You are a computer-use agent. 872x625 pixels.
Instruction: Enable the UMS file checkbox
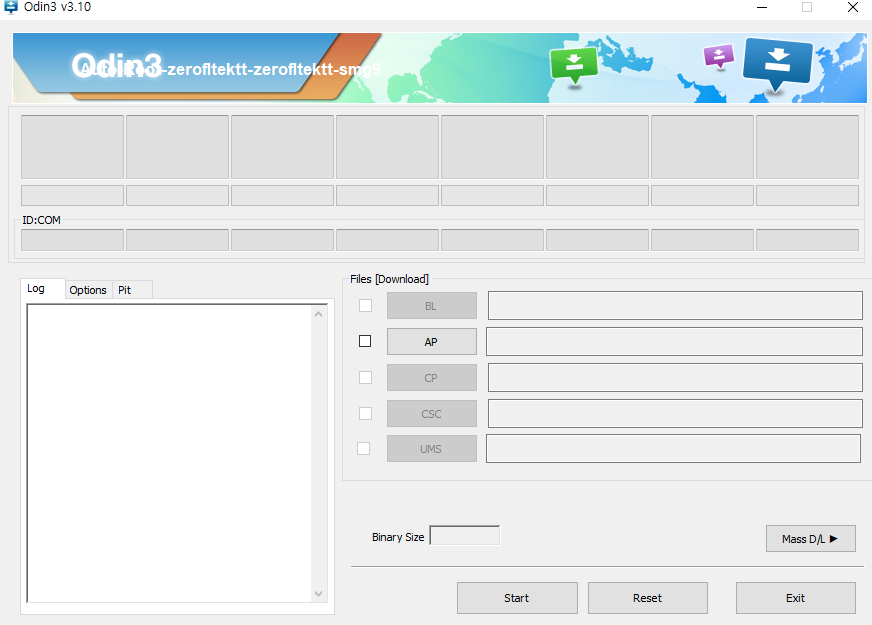pyautogui.click(x=363, y=448)
